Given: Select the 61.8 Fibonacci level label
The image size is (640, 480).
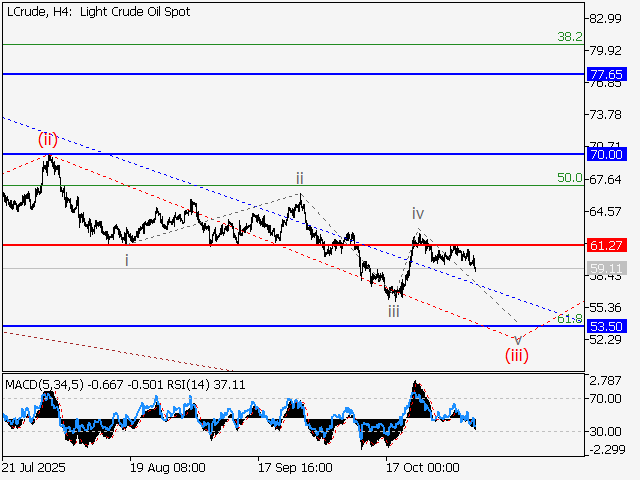Looking at the screenshot, I should click(x=569, y=318).
